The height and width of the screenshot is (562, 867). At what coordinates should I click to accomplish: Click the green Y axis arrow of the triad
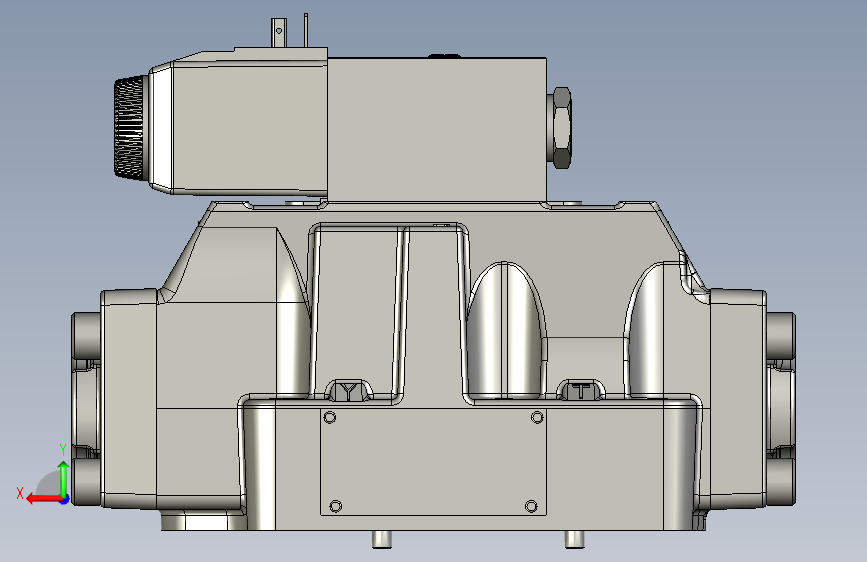coord(64,479)
